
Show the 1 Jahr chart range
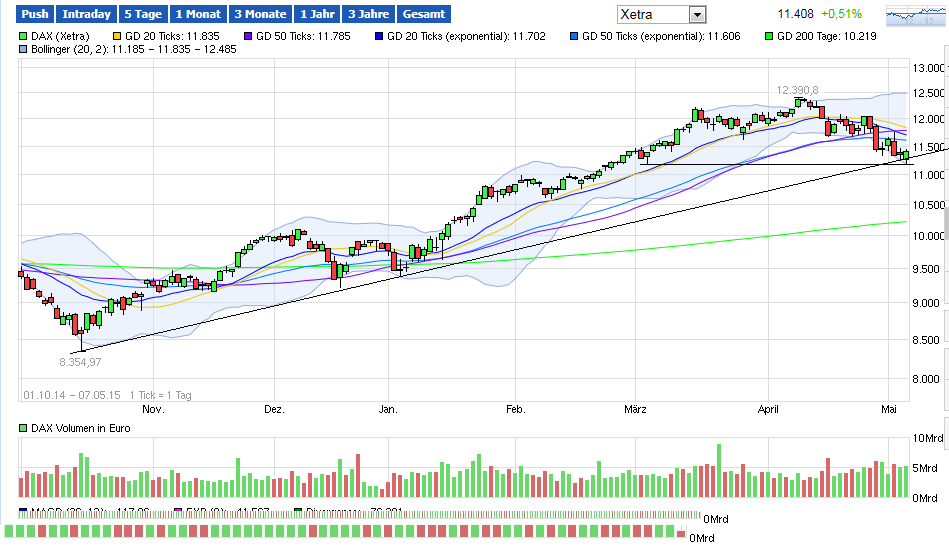[316, 15]
